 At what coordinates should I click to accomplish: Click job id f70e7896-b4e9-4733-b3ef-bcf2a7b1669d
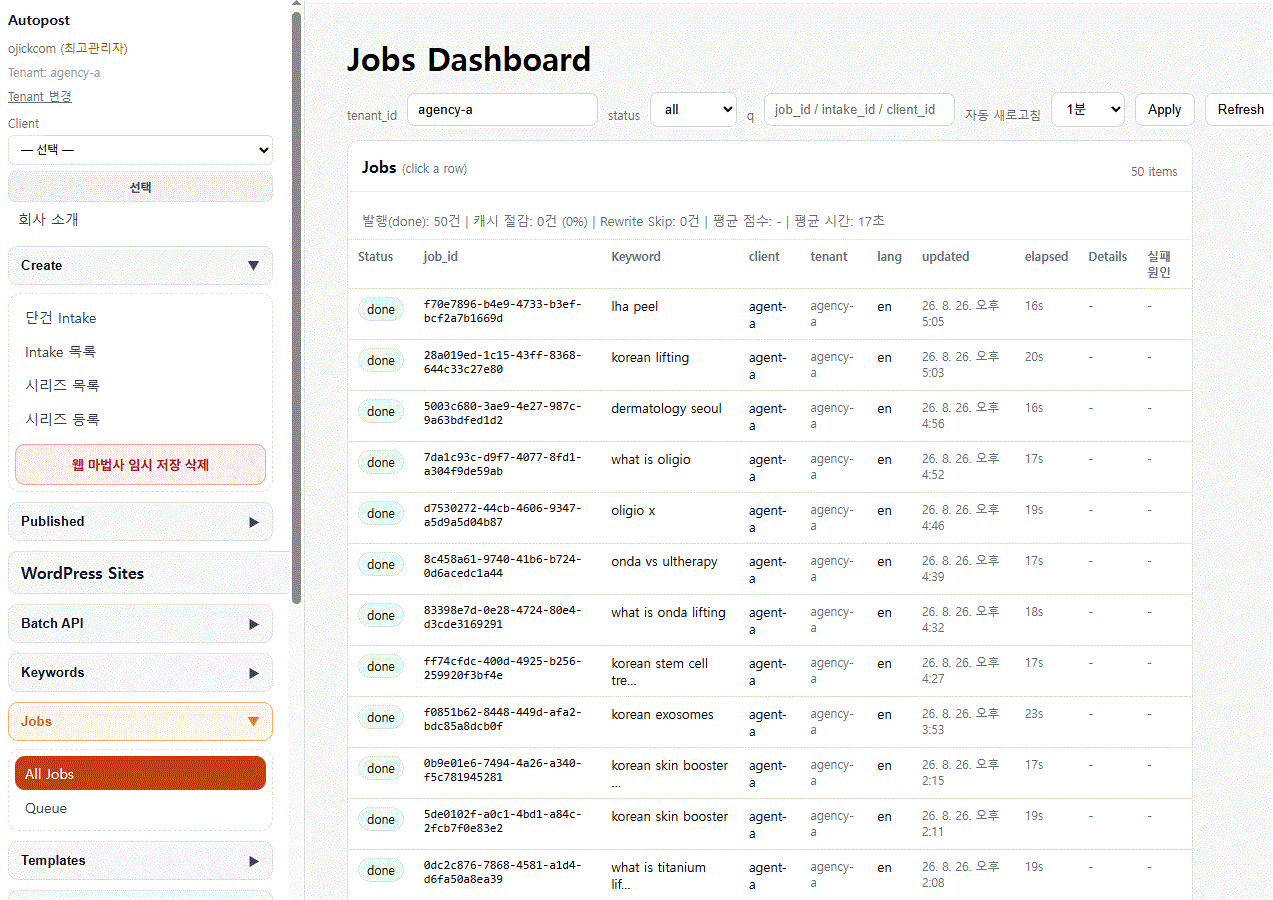(x=502, y=311)
